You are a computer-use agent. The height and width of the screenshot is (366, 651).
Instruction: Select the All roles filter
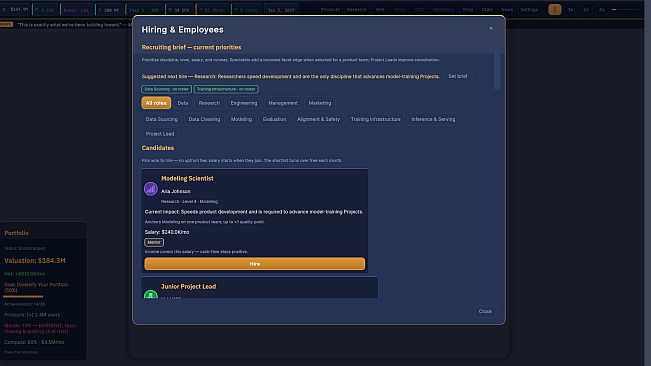pos(156,103)
